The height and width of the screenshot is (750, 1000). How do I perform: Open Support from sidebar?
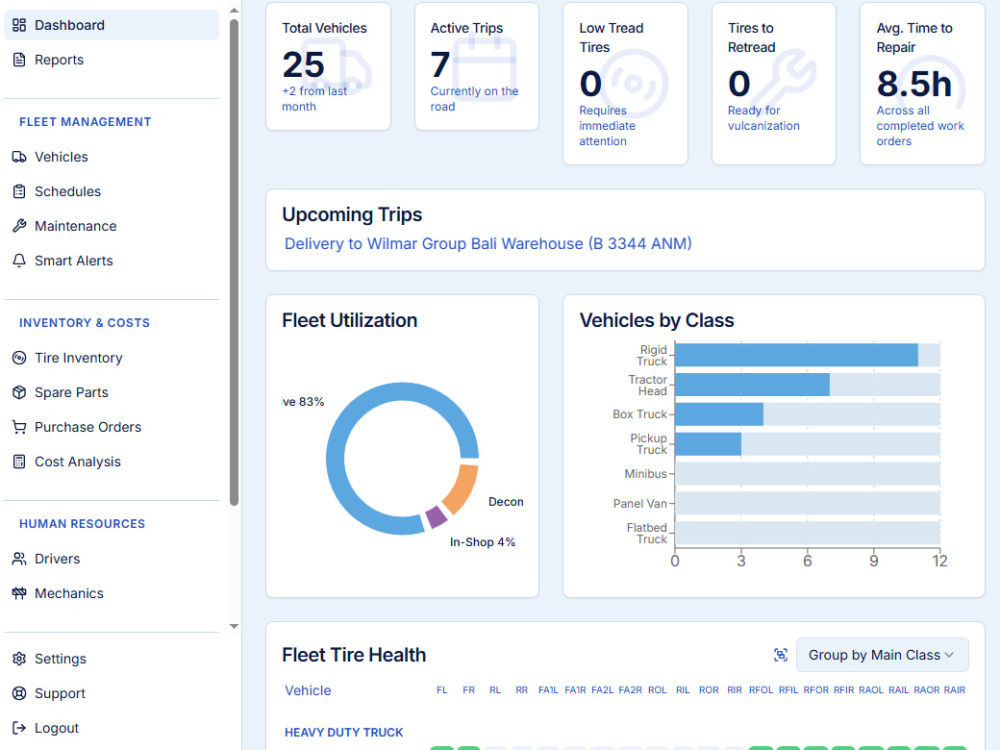click(111, 693)
